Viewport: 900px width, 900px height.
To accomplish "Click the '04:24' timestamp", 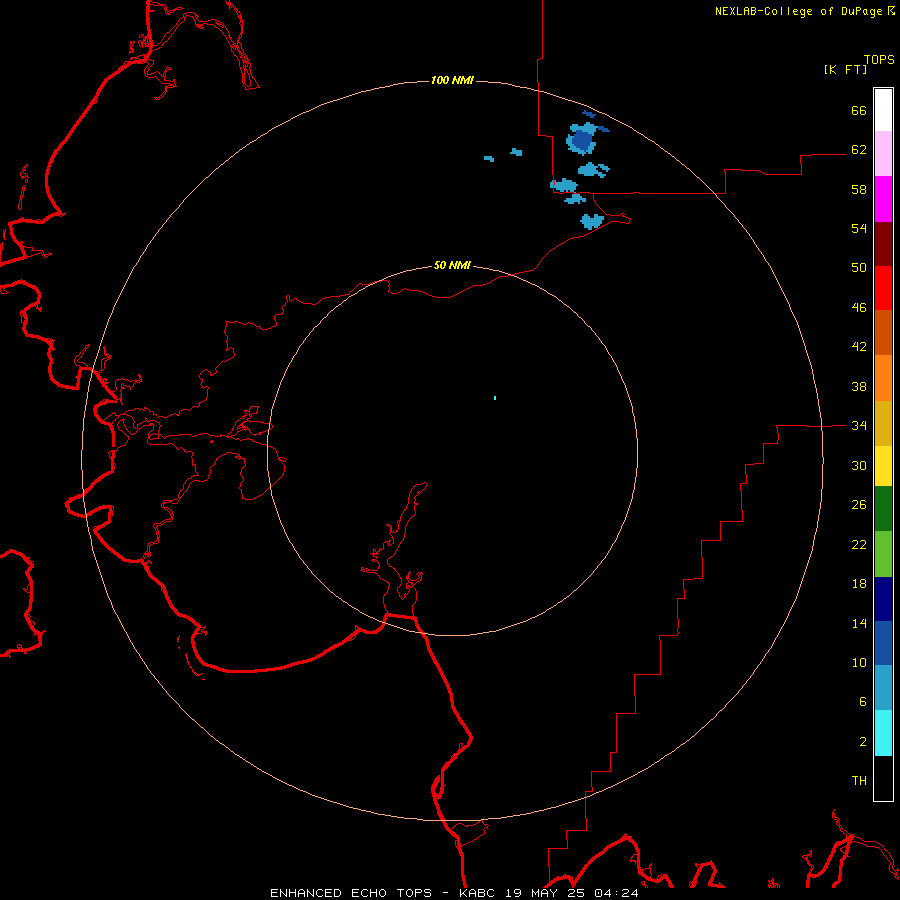I will coord(616,893).
